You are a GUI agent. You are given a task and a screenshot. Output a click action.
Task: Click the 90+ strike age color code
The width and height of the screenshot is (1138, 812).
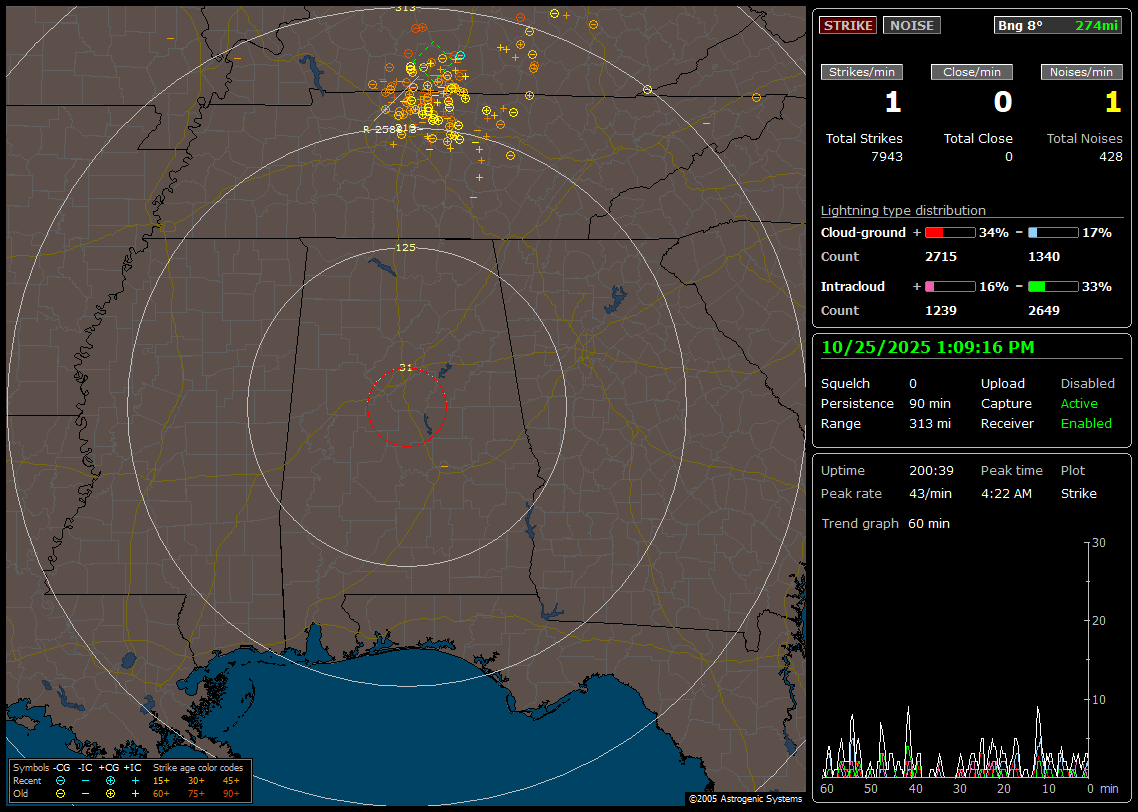point(231,793)
